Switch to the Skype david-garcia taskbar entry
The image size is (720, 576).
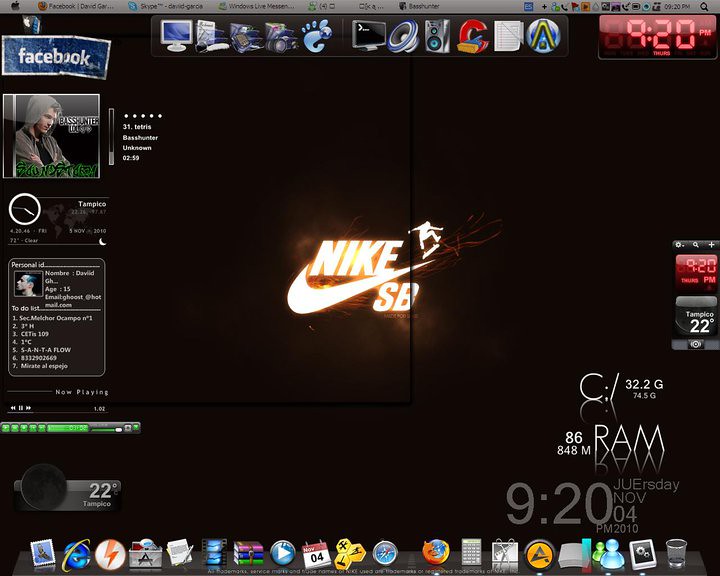(x=165, y=6)
